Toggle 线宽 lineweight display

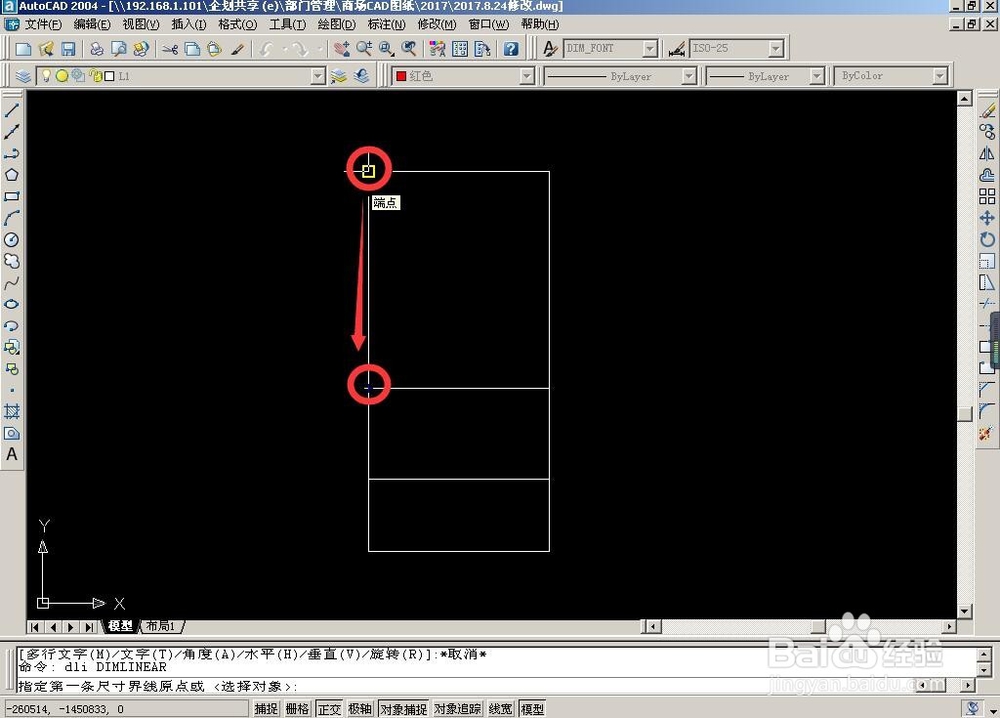[501, 708]
